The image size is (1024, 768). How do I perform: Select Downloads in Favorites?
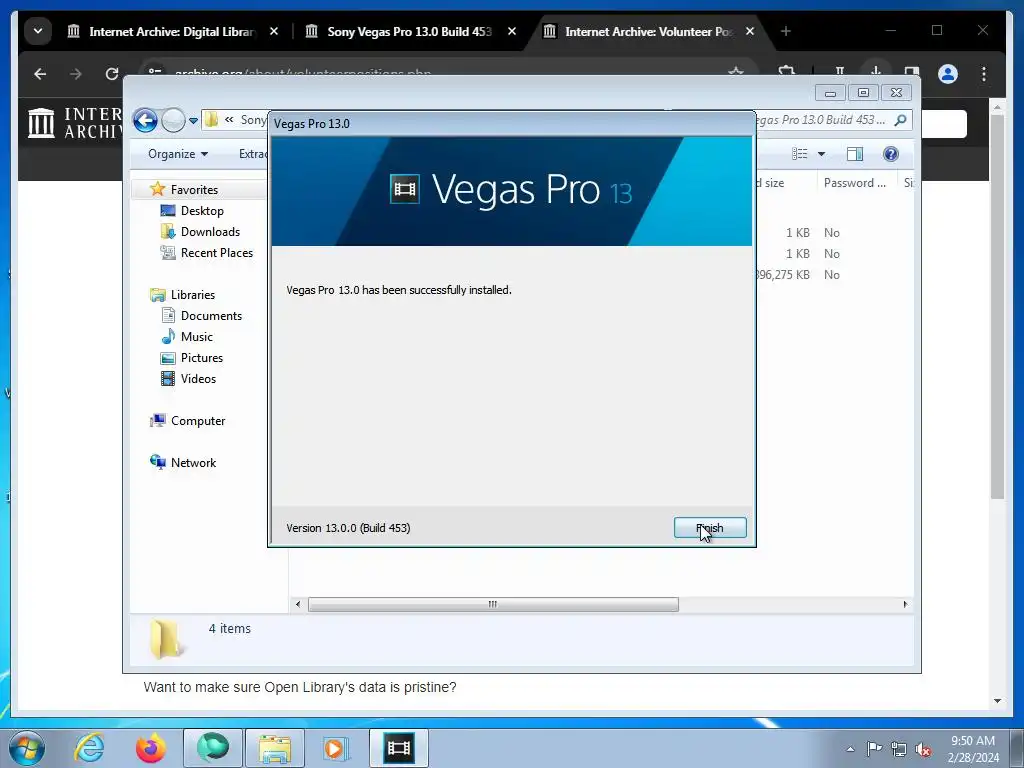[x=210, y=232]
